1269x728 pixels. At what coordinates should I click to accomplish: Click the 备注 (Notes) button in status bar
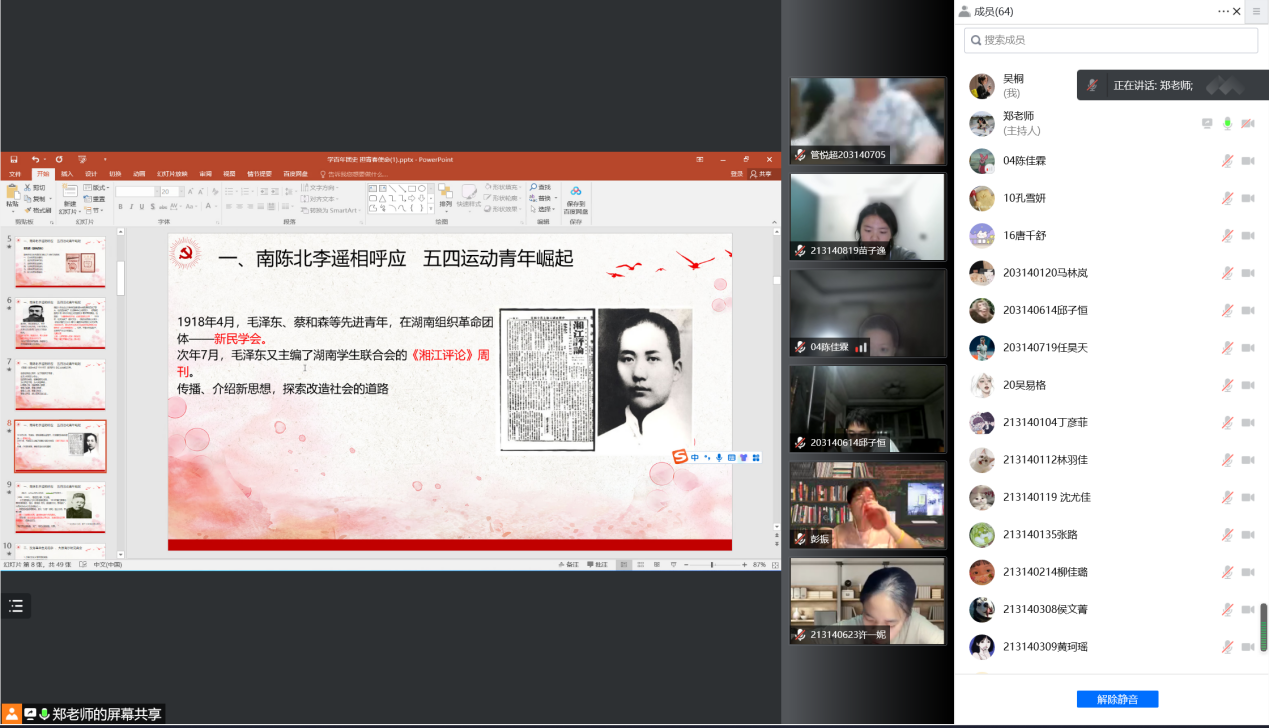coord(572,565)
